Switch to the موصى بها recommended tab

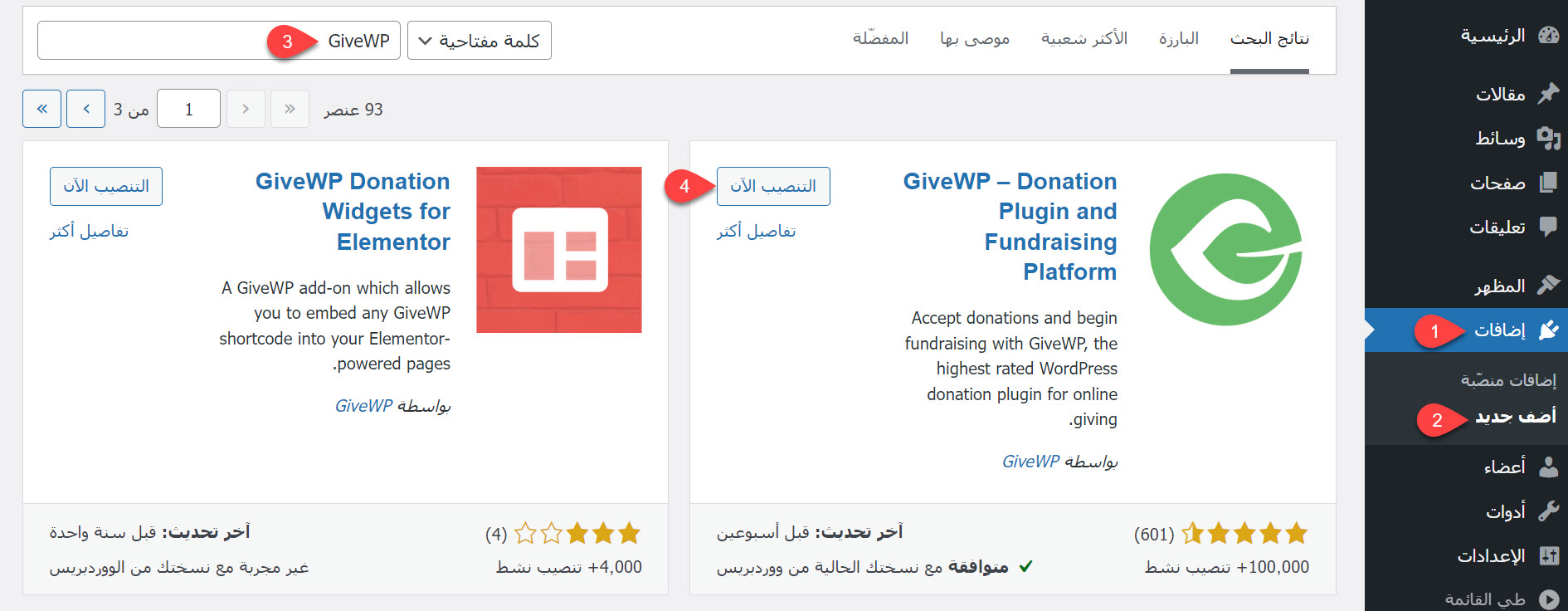pos(975,39)
